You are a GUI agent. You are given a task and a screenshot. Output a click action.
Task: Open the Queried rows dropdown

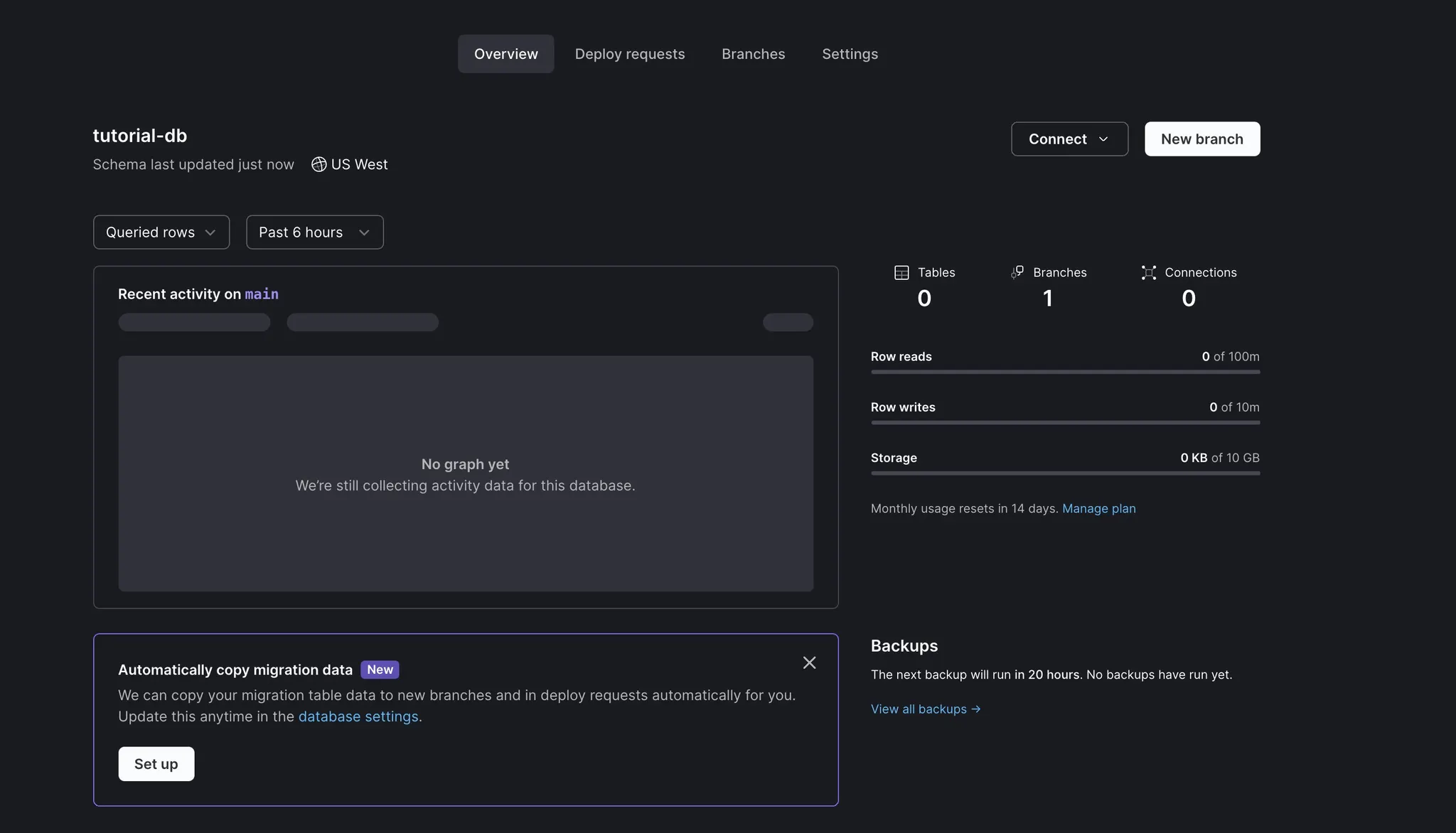pos(161,232)
